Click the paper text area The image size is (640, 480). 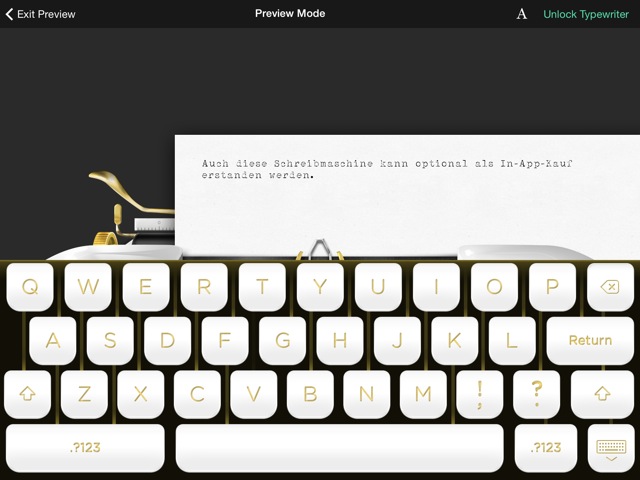[x=400, y=195]
